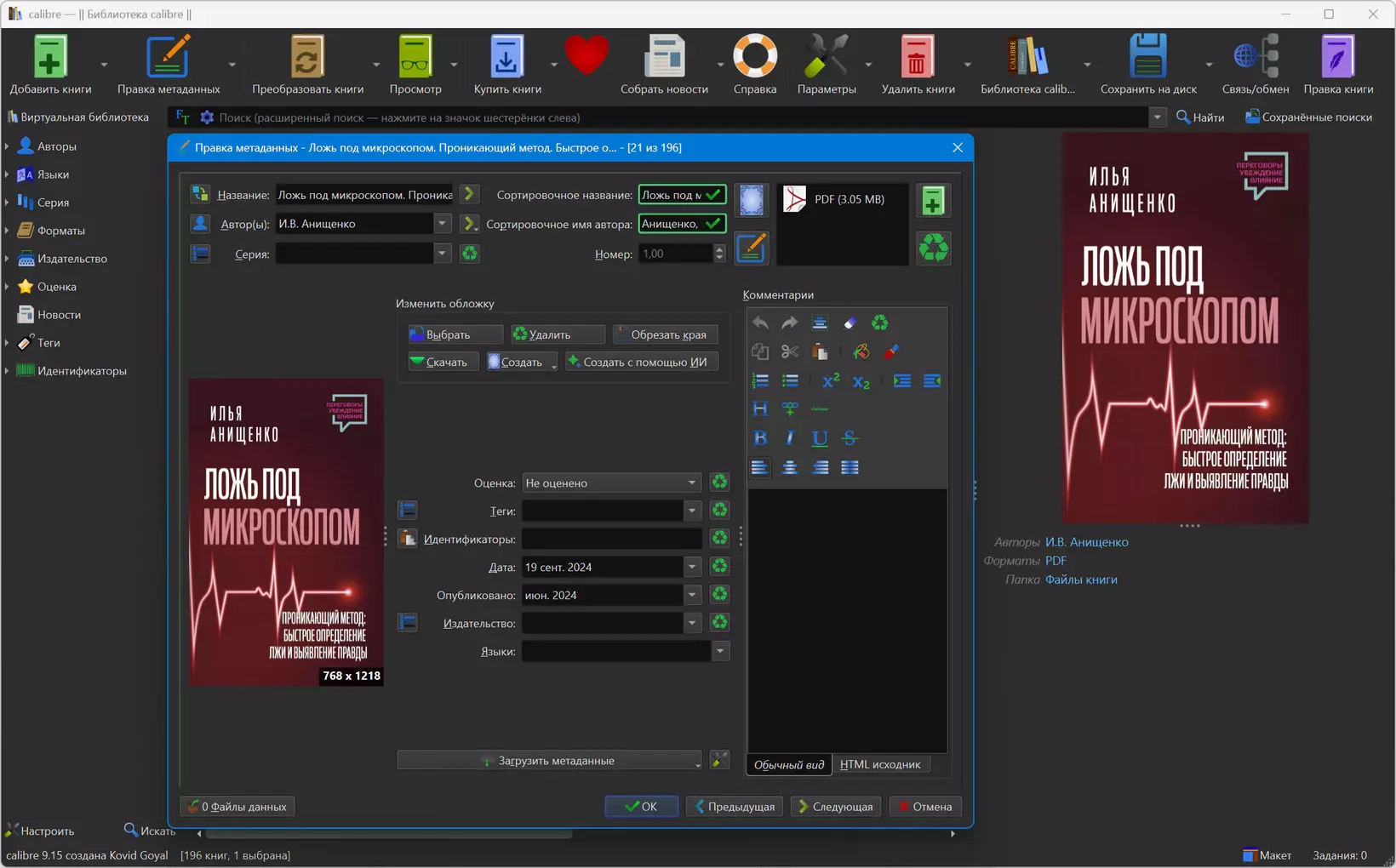Open the metadata download configure tools icon
The height and width of the screenshot is (868, 1396).
pyautogui.click(x=719, y=760)
